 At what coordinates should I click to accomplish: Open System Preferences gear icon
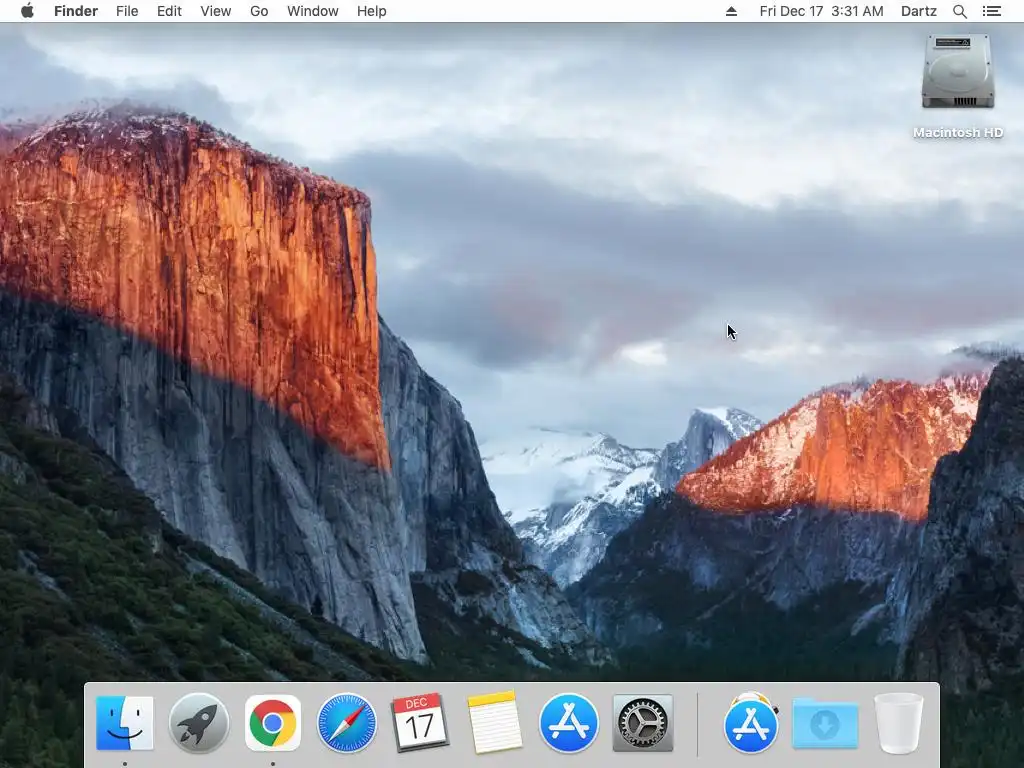click(x=643, y=724)
